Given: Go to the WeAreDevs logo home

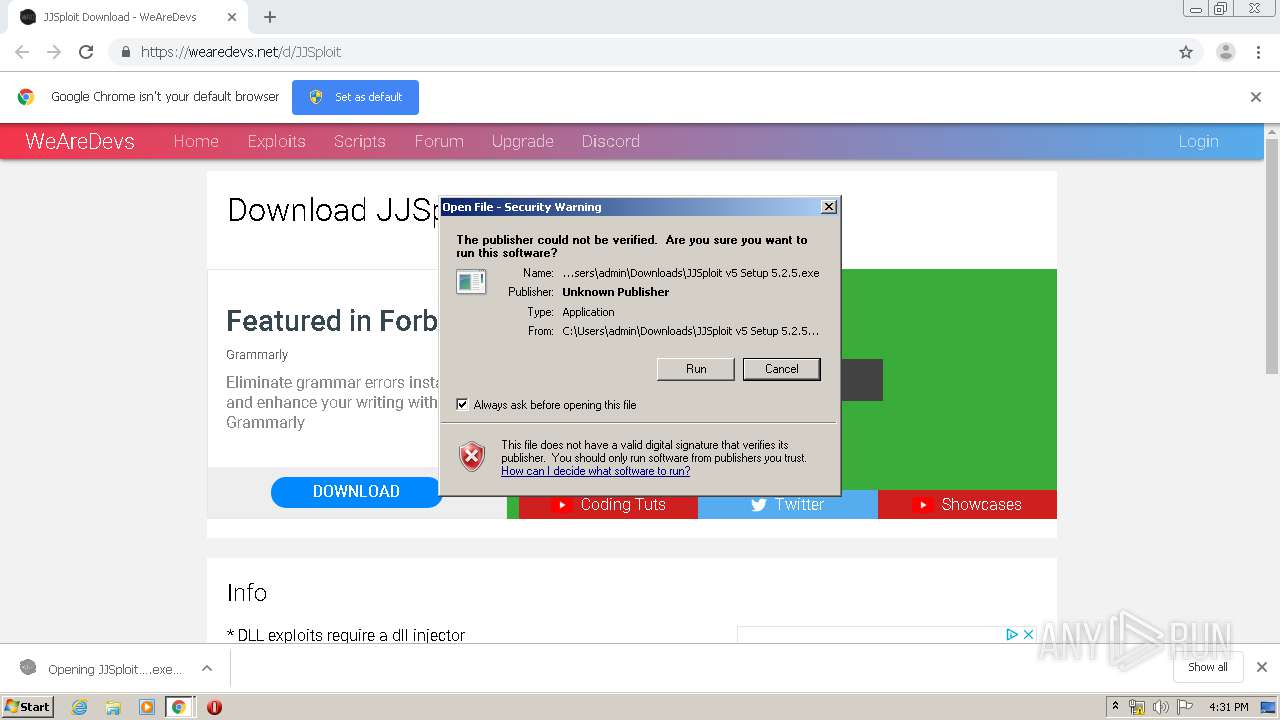Looking at the screenshot, I should [80, 141].
